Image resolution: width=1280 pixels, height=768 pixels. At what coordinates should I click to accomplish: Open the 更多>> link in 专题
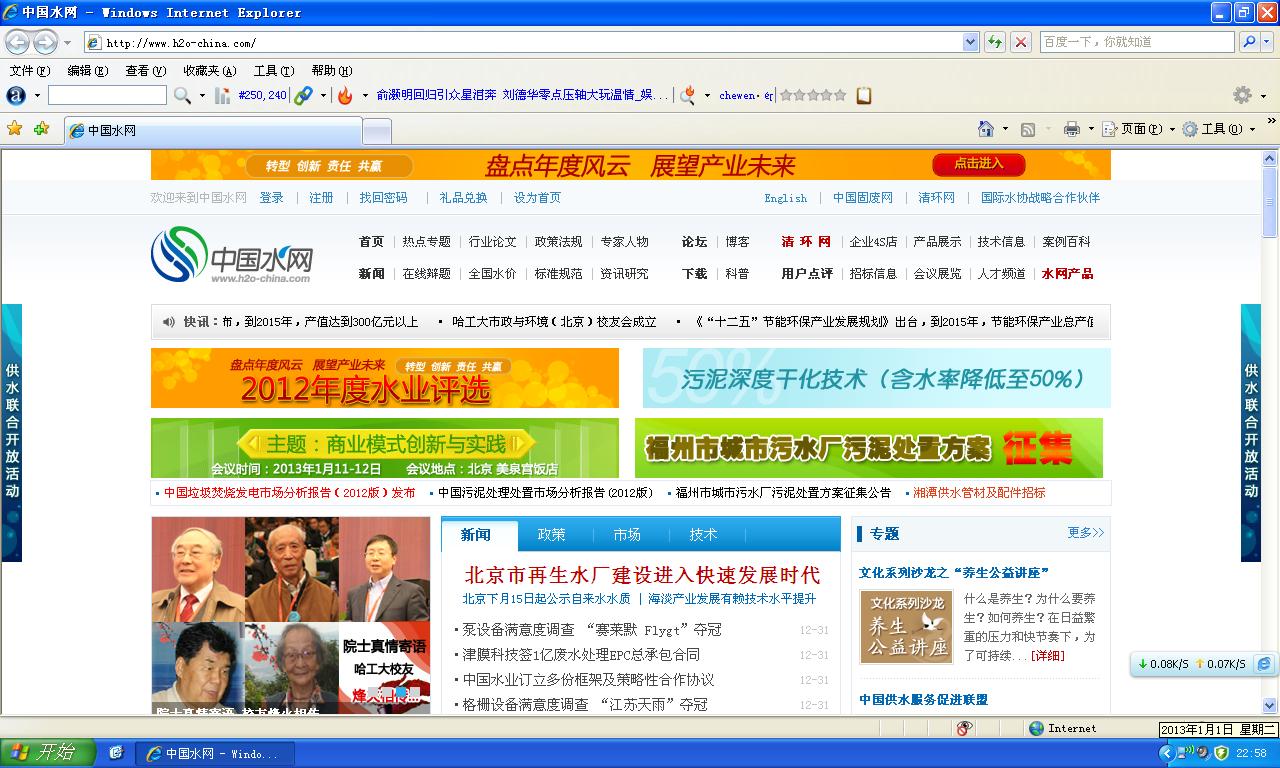click(x=1086, y=533)
